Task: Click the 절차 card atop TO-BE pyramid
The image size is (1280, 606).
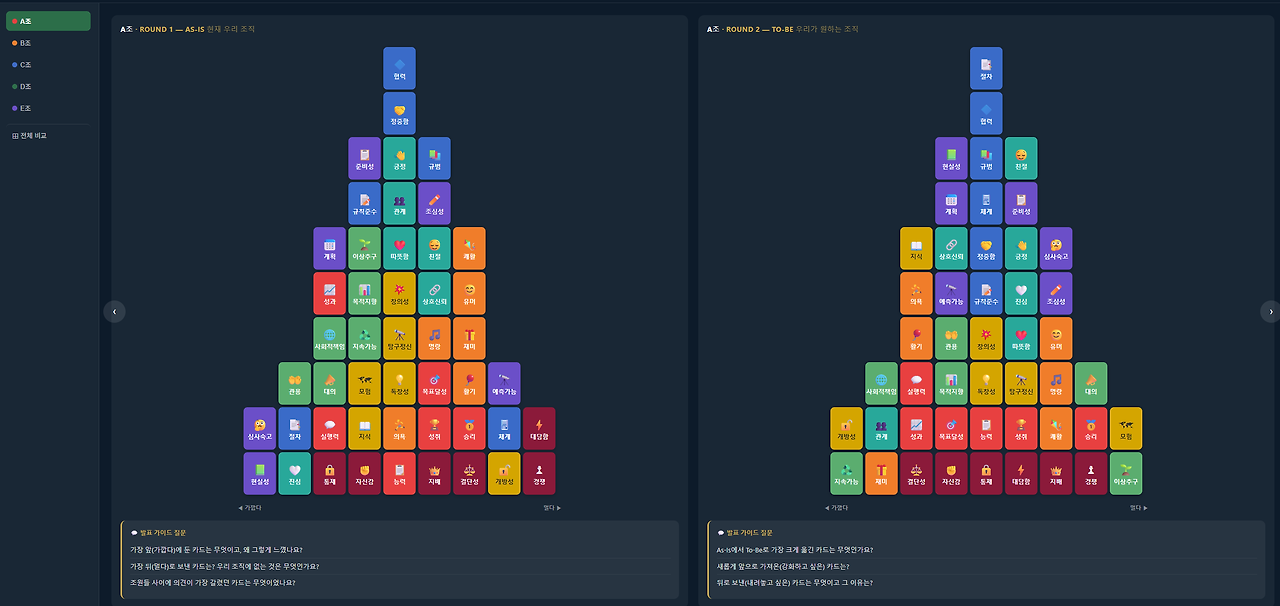Action: tap(986, 68)
